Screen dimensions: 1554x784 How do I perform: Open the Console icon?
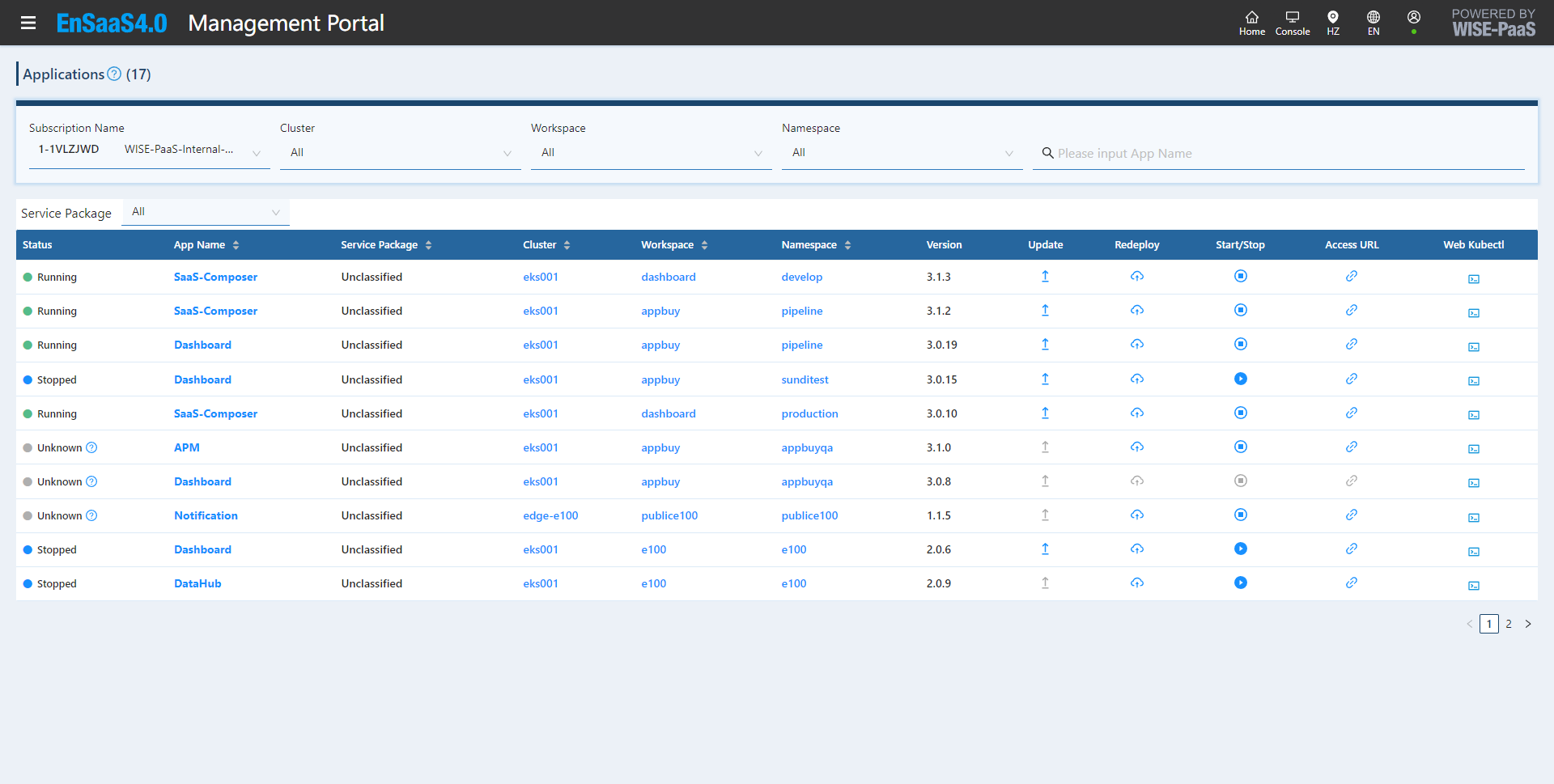coord(1292,23)
